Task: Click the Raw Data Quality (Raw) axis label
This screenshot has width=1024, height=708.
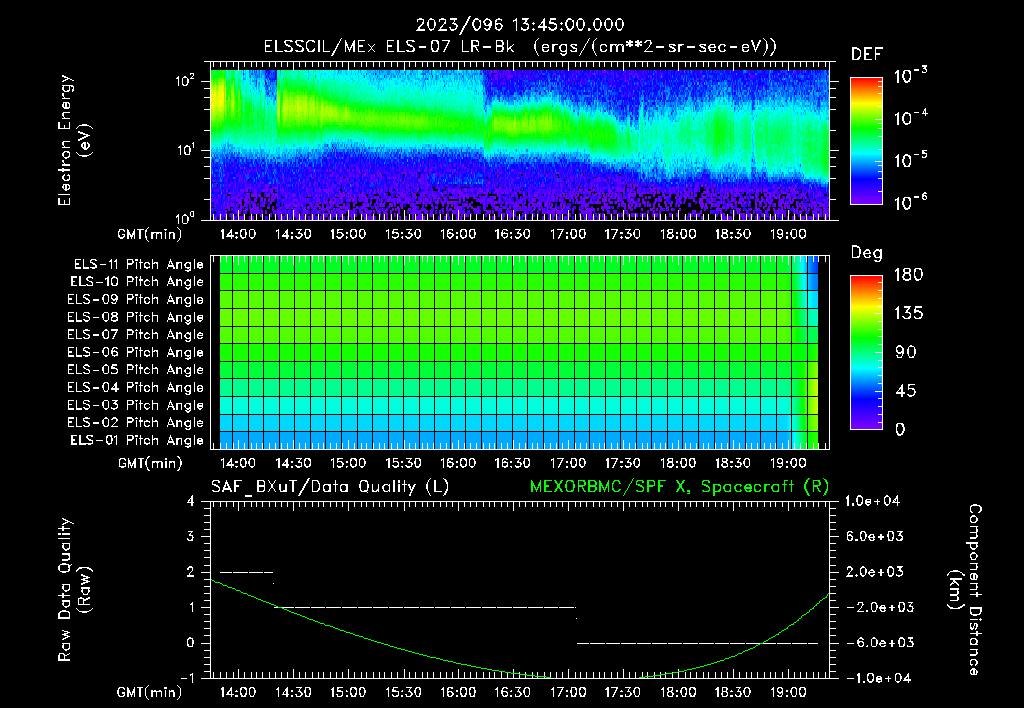Action: tap(74, 590)
